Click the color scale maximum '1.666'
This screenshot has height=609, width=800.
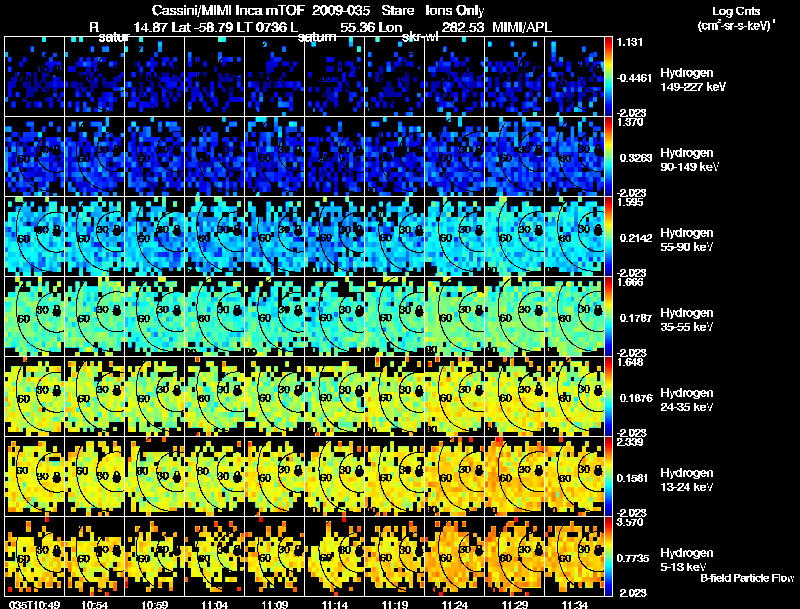630,282
